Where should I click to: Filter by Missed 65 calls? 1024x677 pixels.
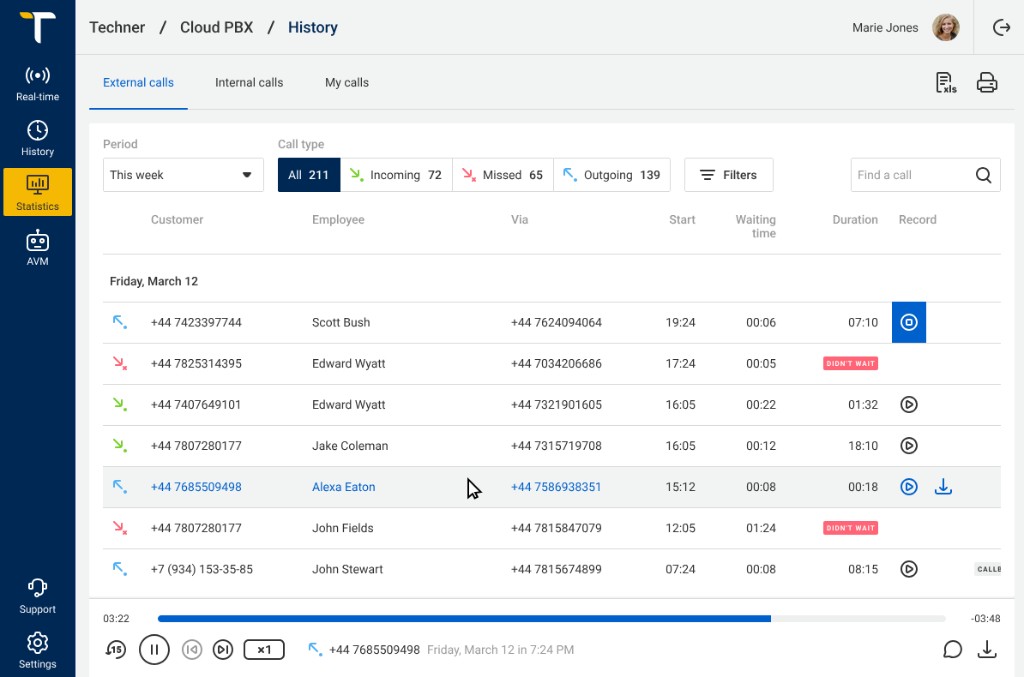[x=503, y=175]
